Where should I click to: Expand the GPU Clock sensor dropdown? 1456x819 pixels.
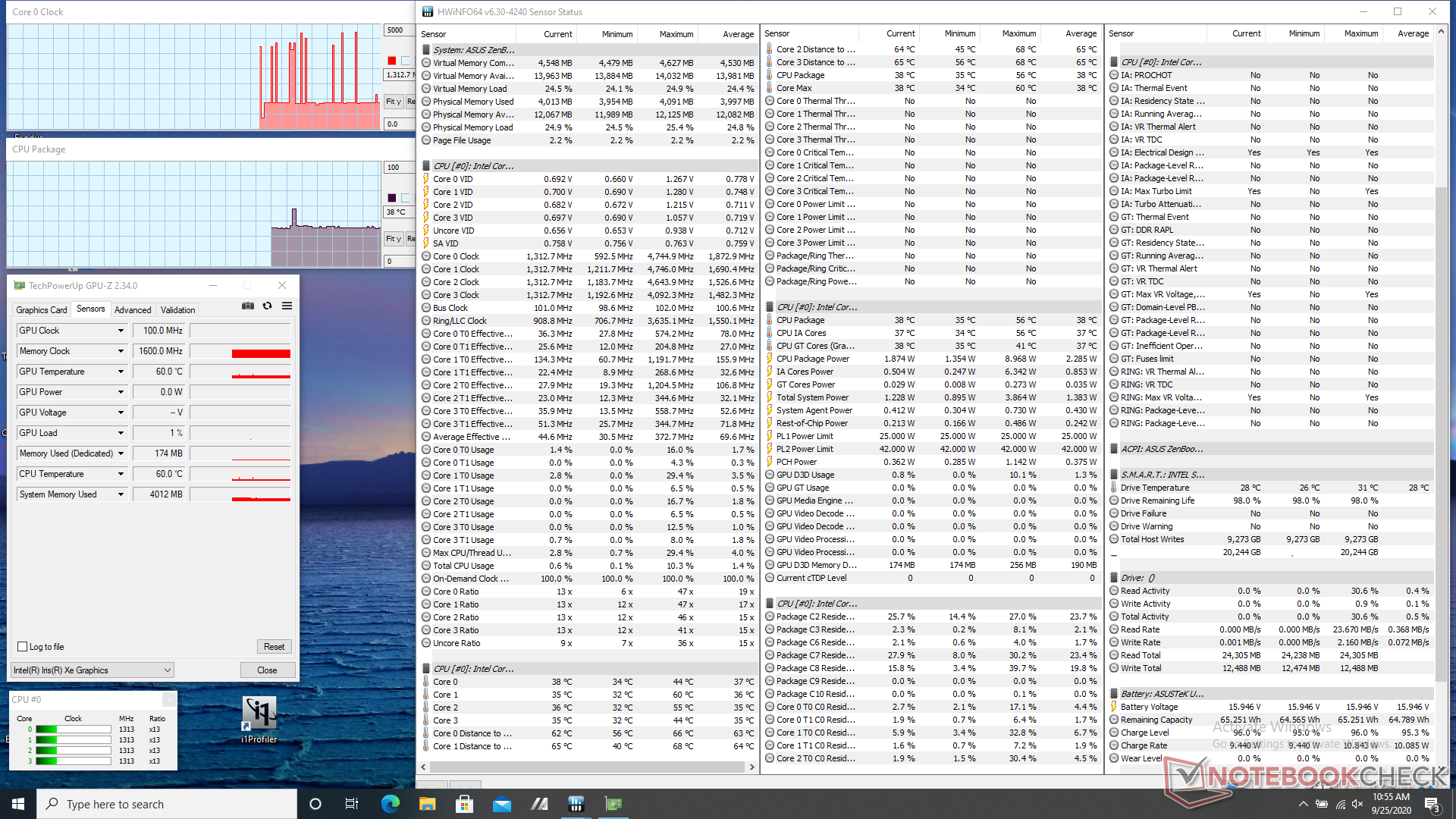[121, 331]
